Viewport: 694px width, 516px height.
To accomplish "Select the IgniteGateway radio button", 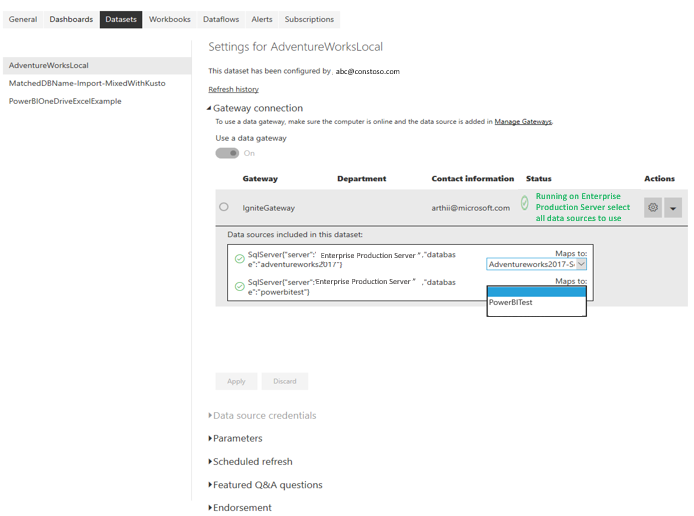I will (x=224, y=207).
